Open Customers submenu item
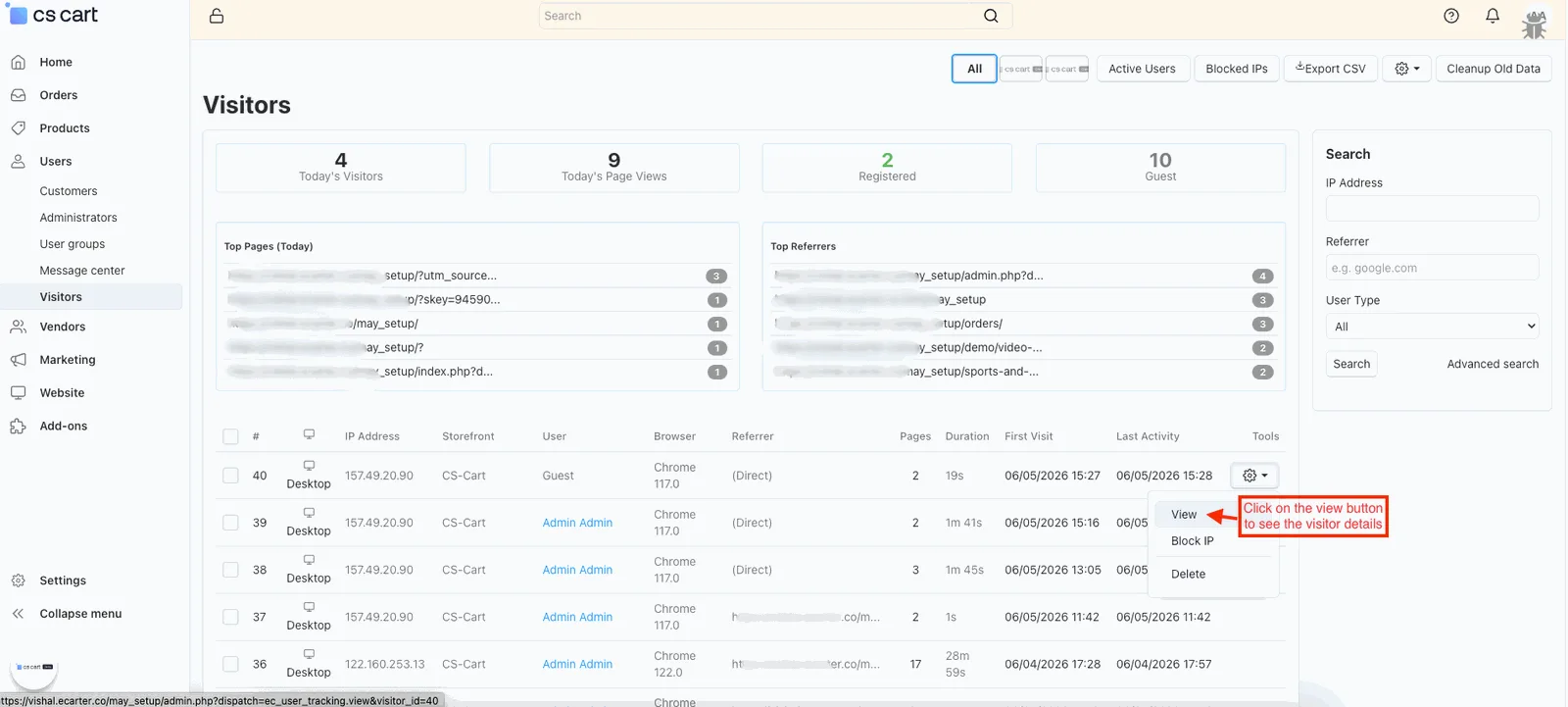The width and height of the screenshot is (1568, 707). (69, 191)
